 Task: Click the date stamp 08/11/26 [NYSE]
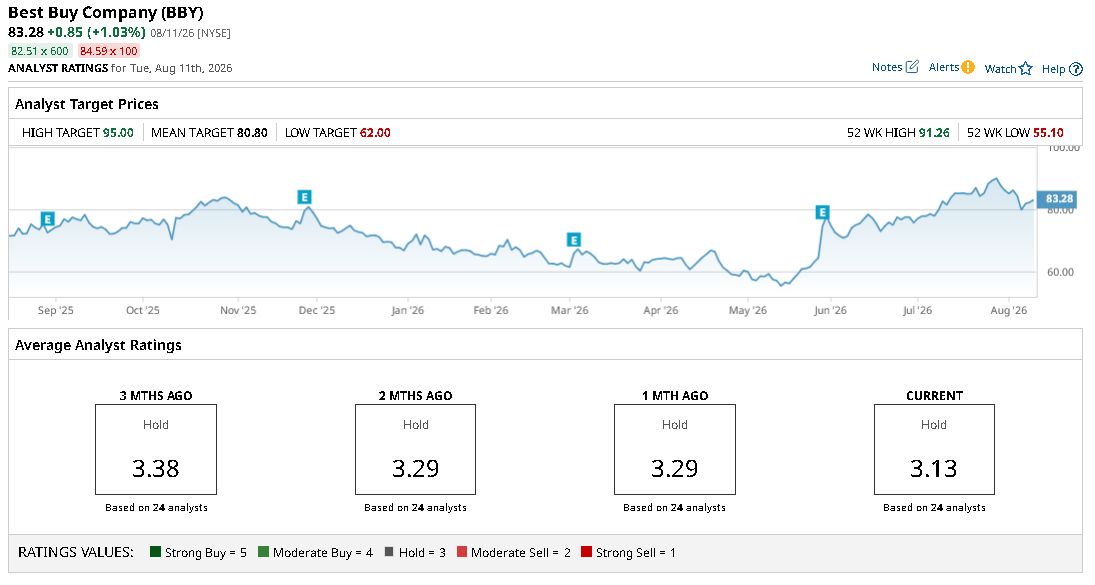(191, 33)
